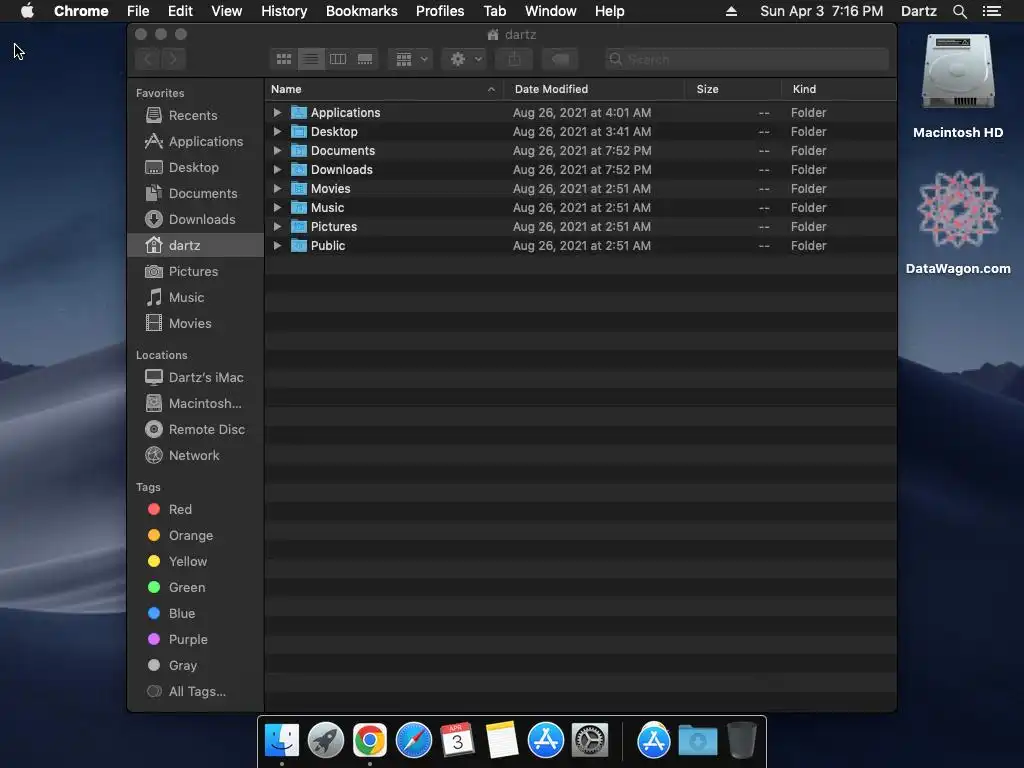Expand the Movies folder triangle
The height and width of the screenshot is (768, 1024).
[x=277, y=188]
